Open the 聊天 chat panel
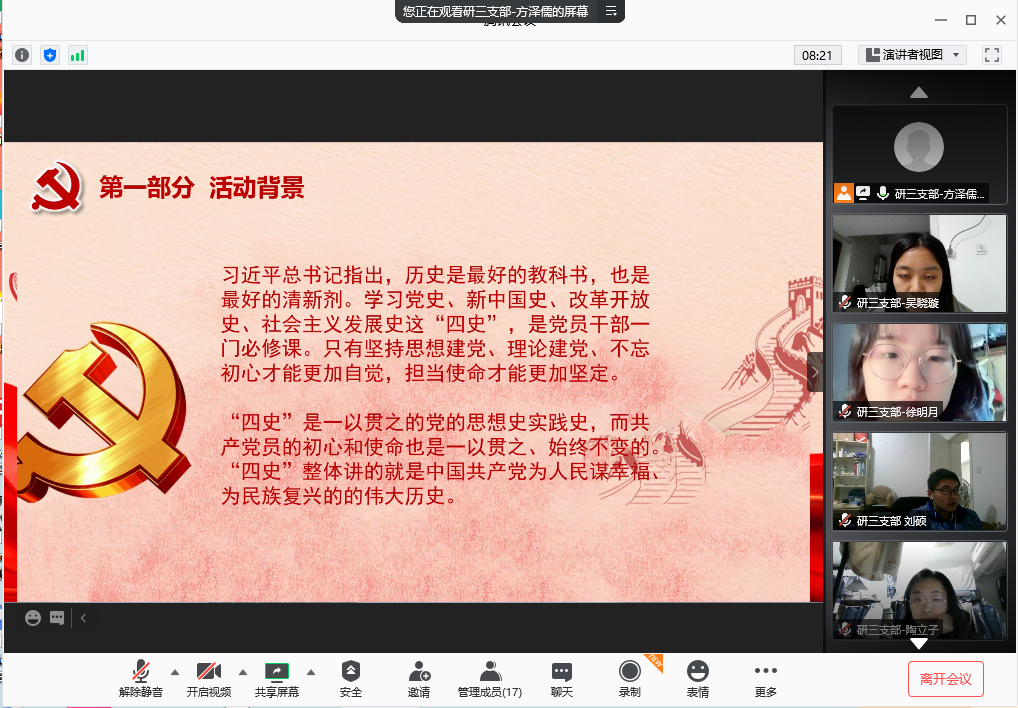Screen dimensions: 1018x708 pos(562,679)
